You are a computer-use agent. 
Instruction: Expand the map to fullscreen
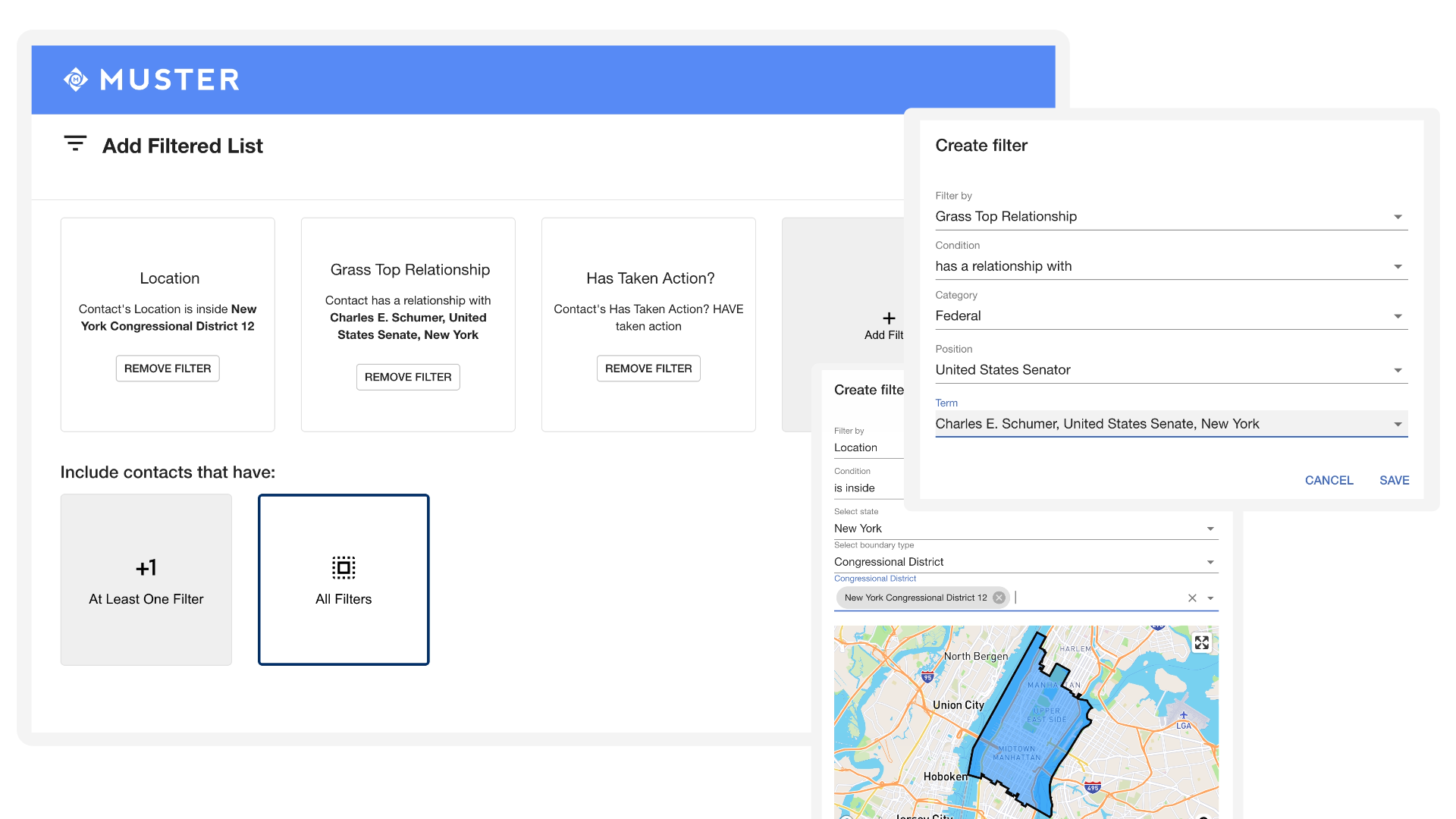click(x=1202, y=643)
